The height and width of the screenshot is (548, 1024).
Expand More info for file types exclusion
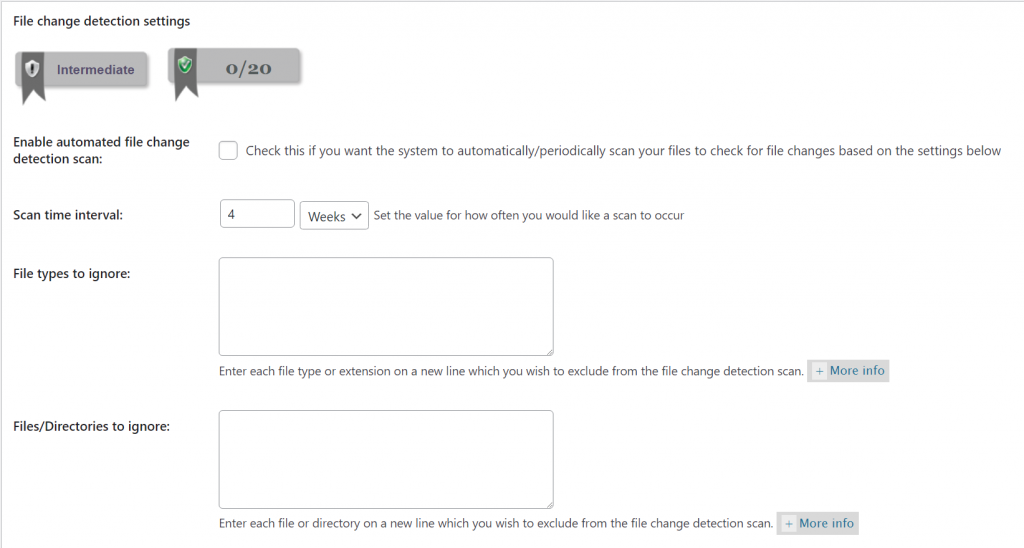point(856,371)
